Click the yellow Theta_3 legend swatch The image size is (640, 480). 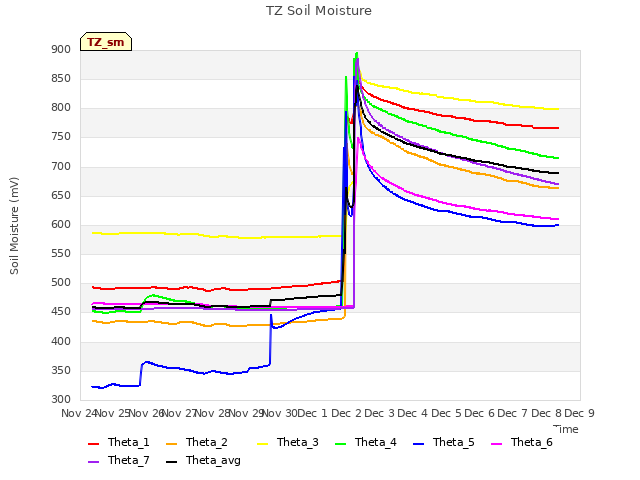[x=262, y=444]
